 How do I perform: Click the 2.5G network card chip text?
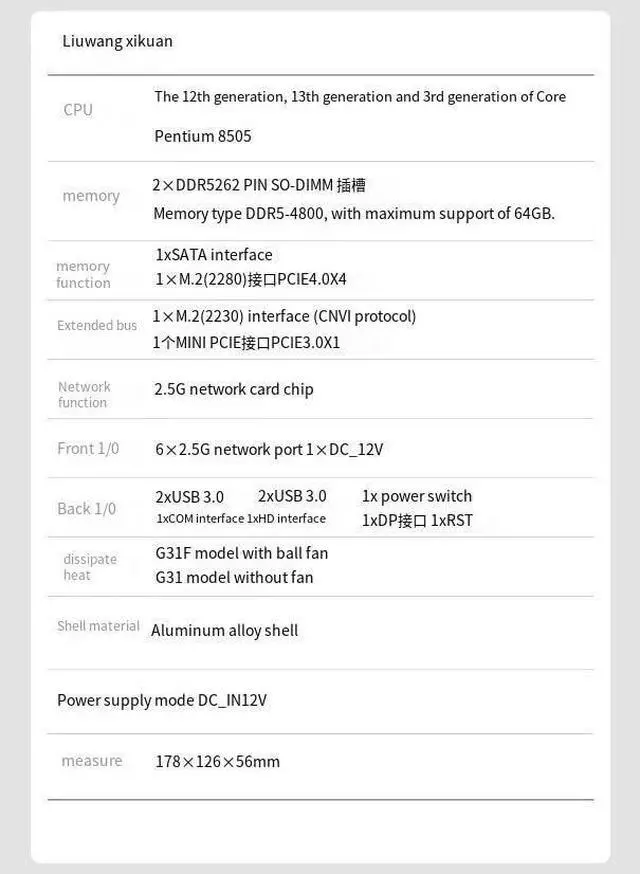coord(234,389)
